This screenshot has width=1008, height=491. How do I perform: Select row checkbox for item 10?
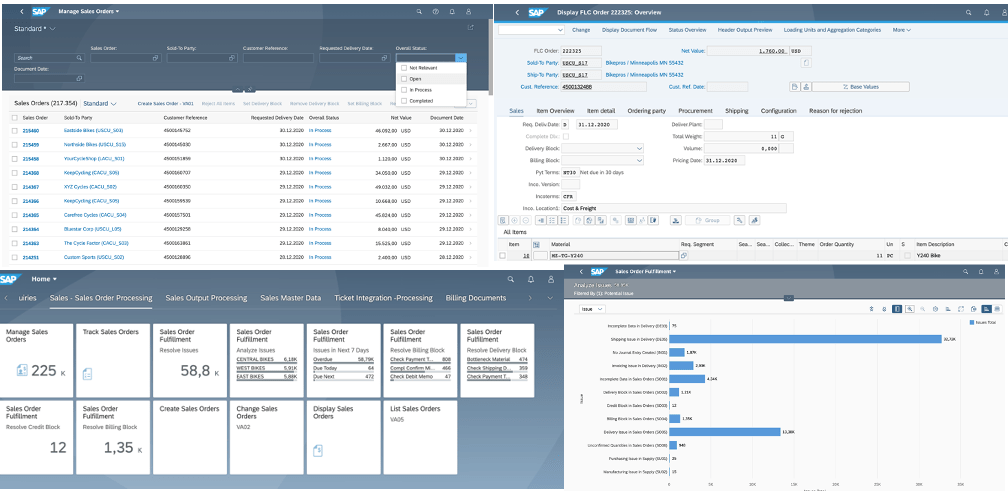tap(503, 256)
